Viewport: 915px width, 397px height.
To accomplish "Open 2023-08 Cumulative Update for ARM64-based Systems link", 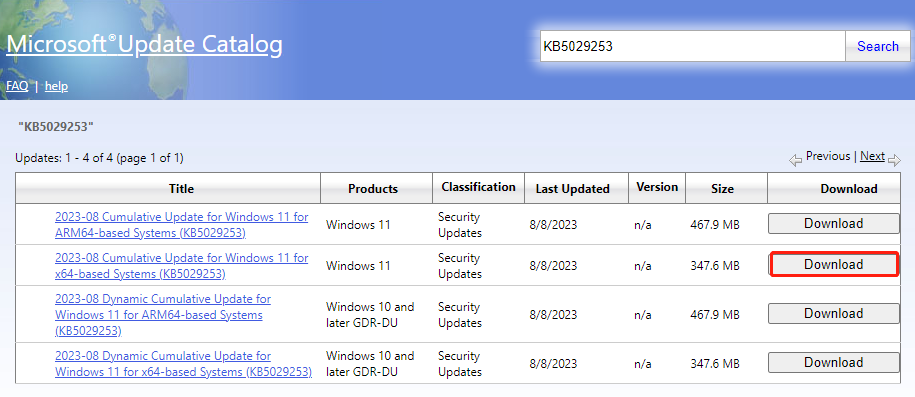I will point(181,225).
